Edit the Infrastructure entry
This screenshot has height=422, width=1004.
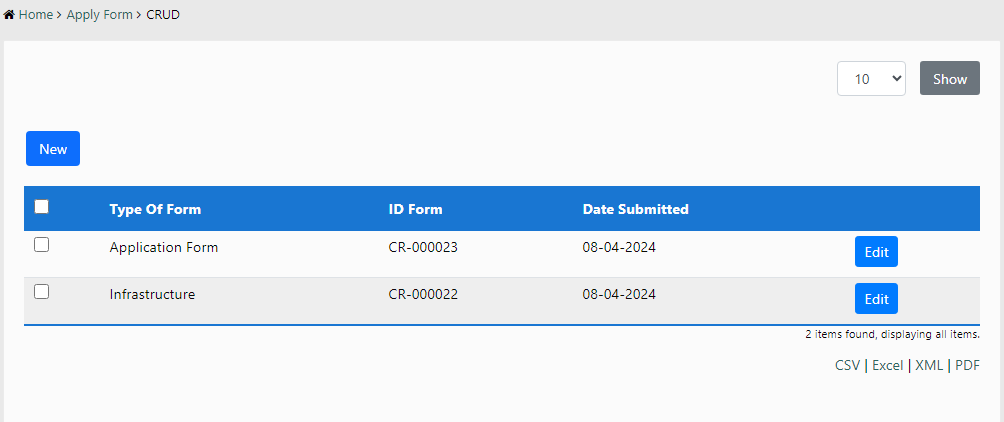[x=876, y=298]
